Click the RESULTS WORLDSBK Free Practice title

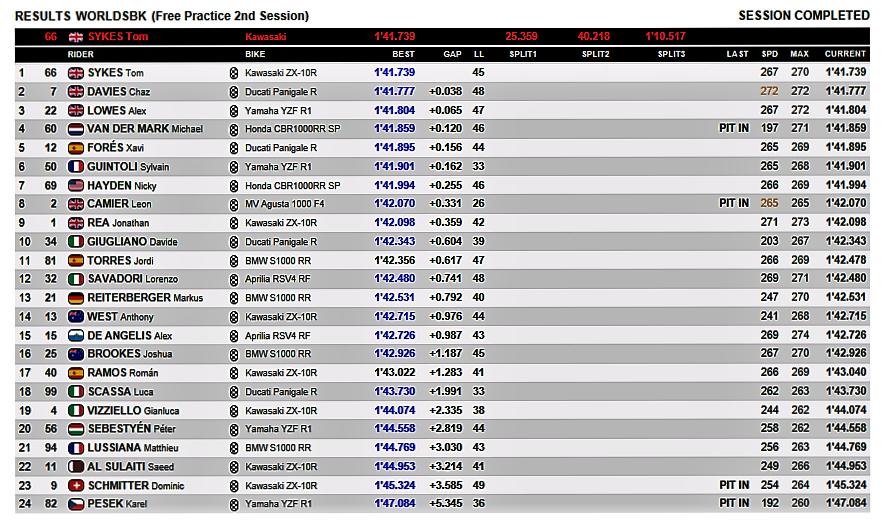pyautogui.click(x=162, y=16)
